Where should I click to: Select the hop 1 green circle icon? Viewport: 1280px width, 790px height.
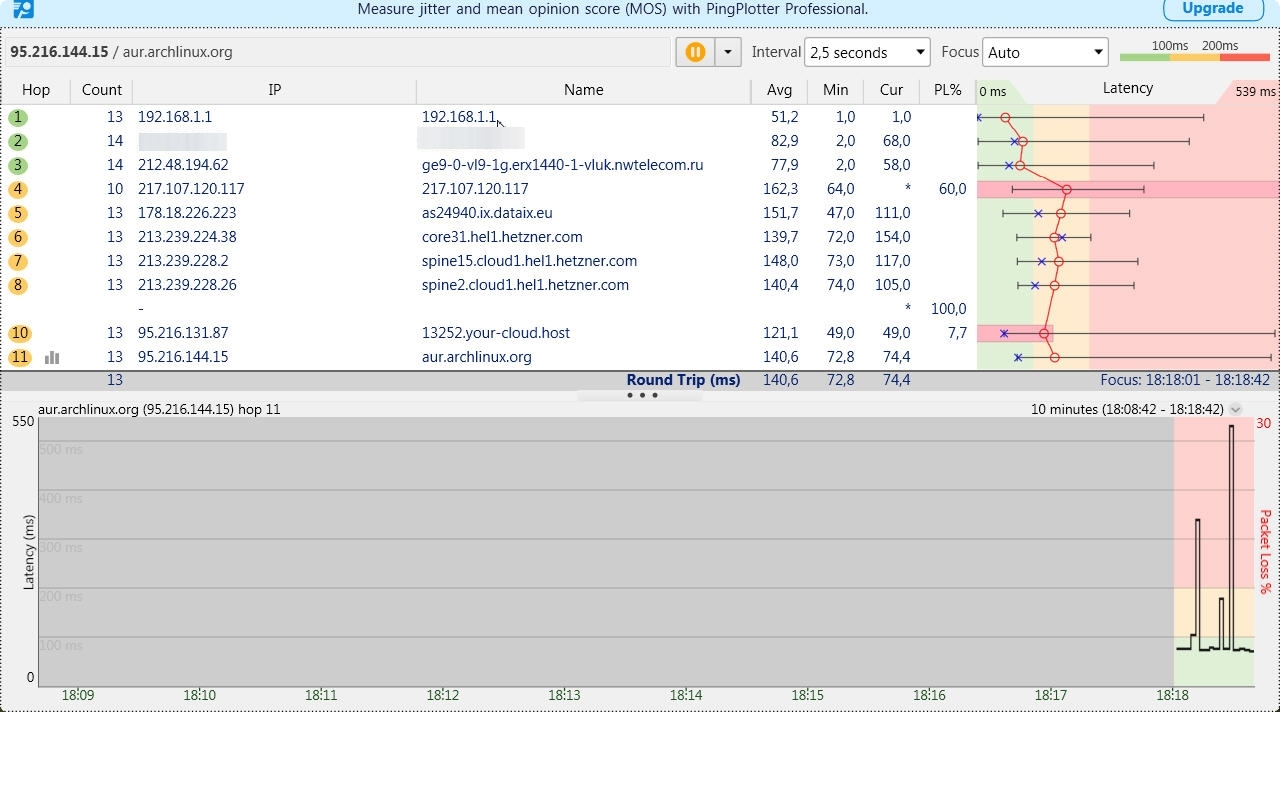click(18, 117)
